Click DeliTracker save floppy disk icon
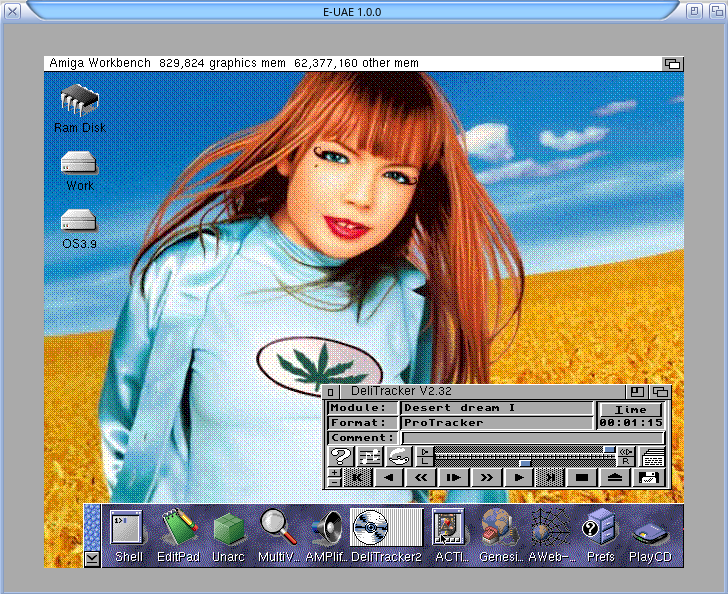728x594 pixels. pos(648,477)
